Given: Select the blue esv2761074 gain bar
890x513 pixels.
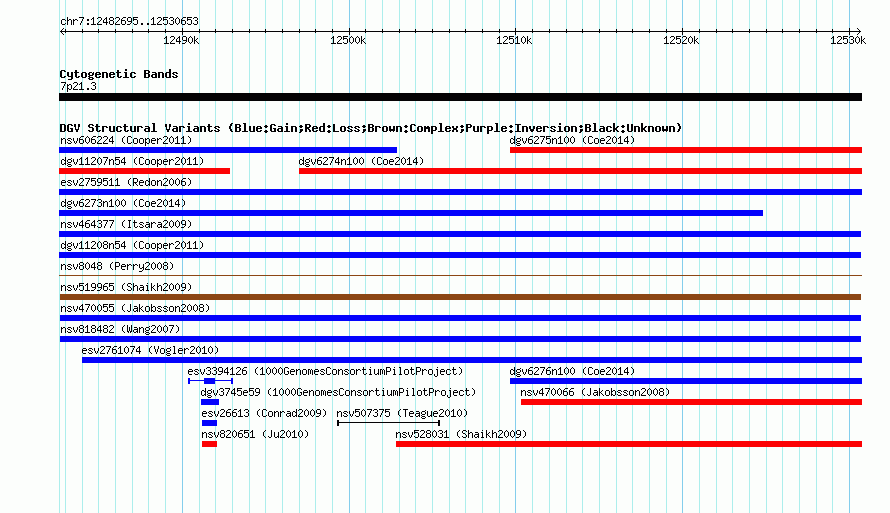Looking at the screenshot, I should (472, 360).
